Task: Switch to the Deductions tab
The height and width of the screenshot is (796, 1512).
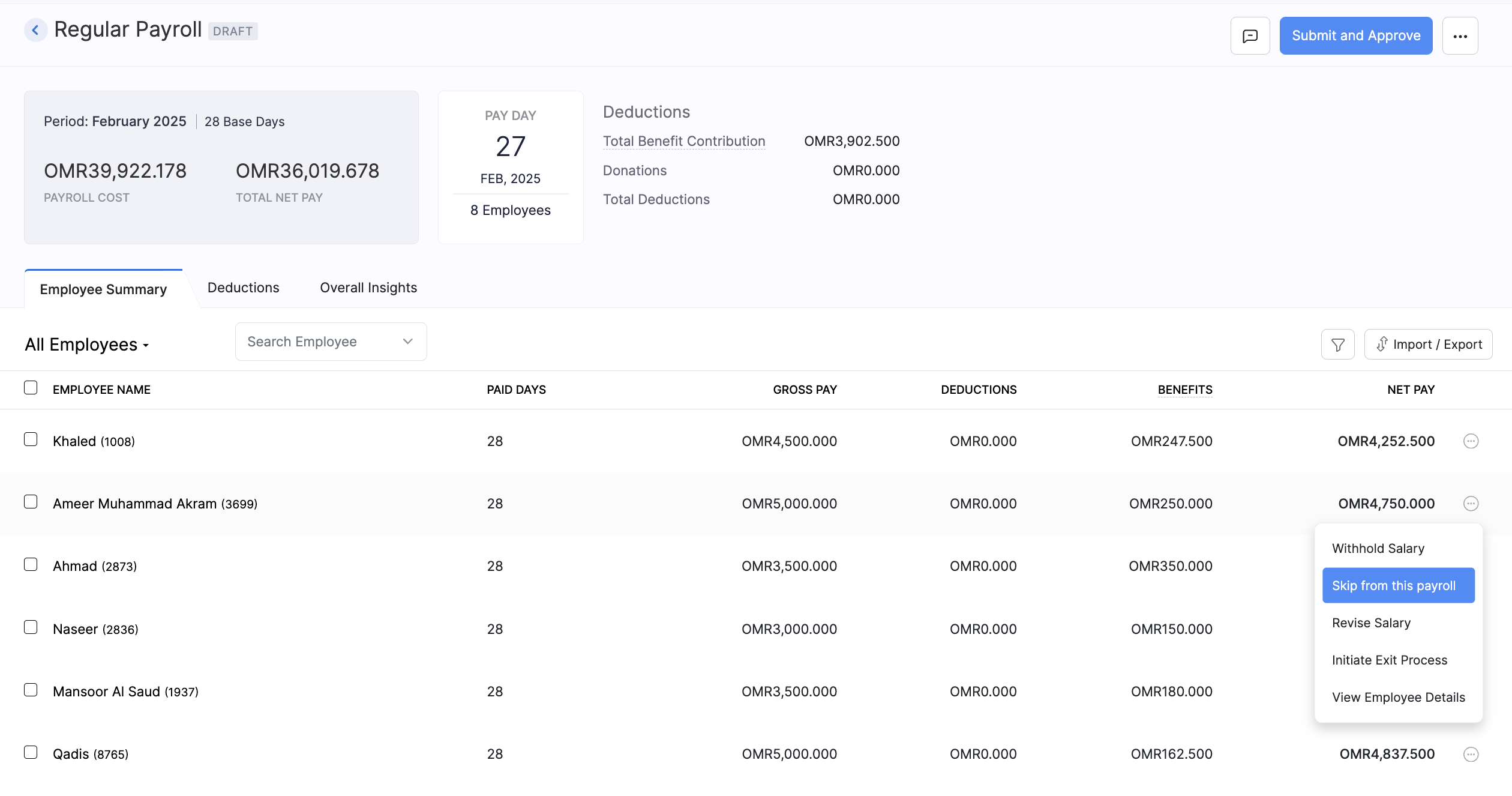Action: click(x=243, y=288)
